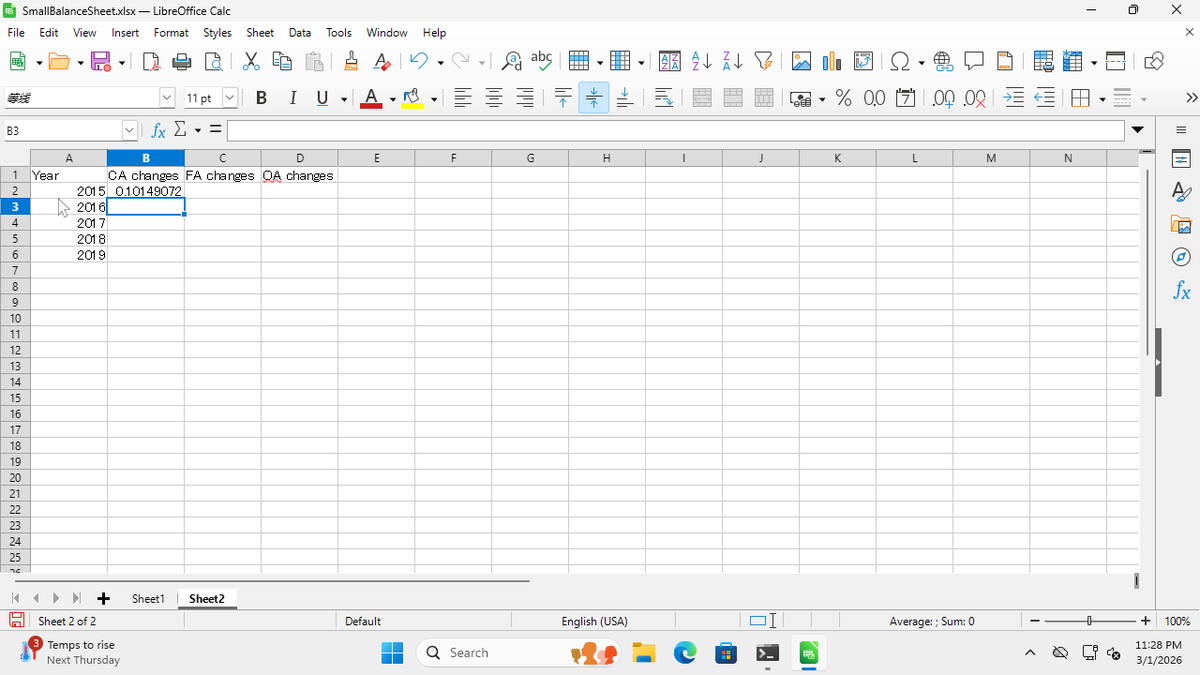Toggle Wrap Text option

pyautogui.click(x=663, y=98)
